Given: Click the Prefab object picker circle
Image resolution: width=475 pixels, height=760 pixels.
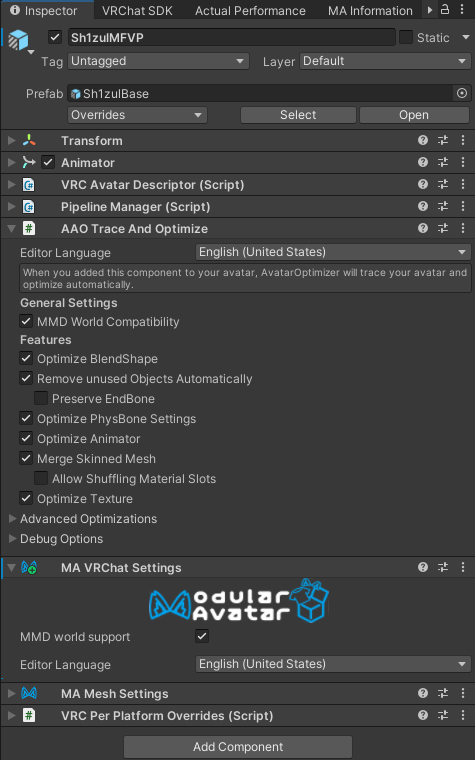Looking at the screenshot, I should (x=462, y=93).
